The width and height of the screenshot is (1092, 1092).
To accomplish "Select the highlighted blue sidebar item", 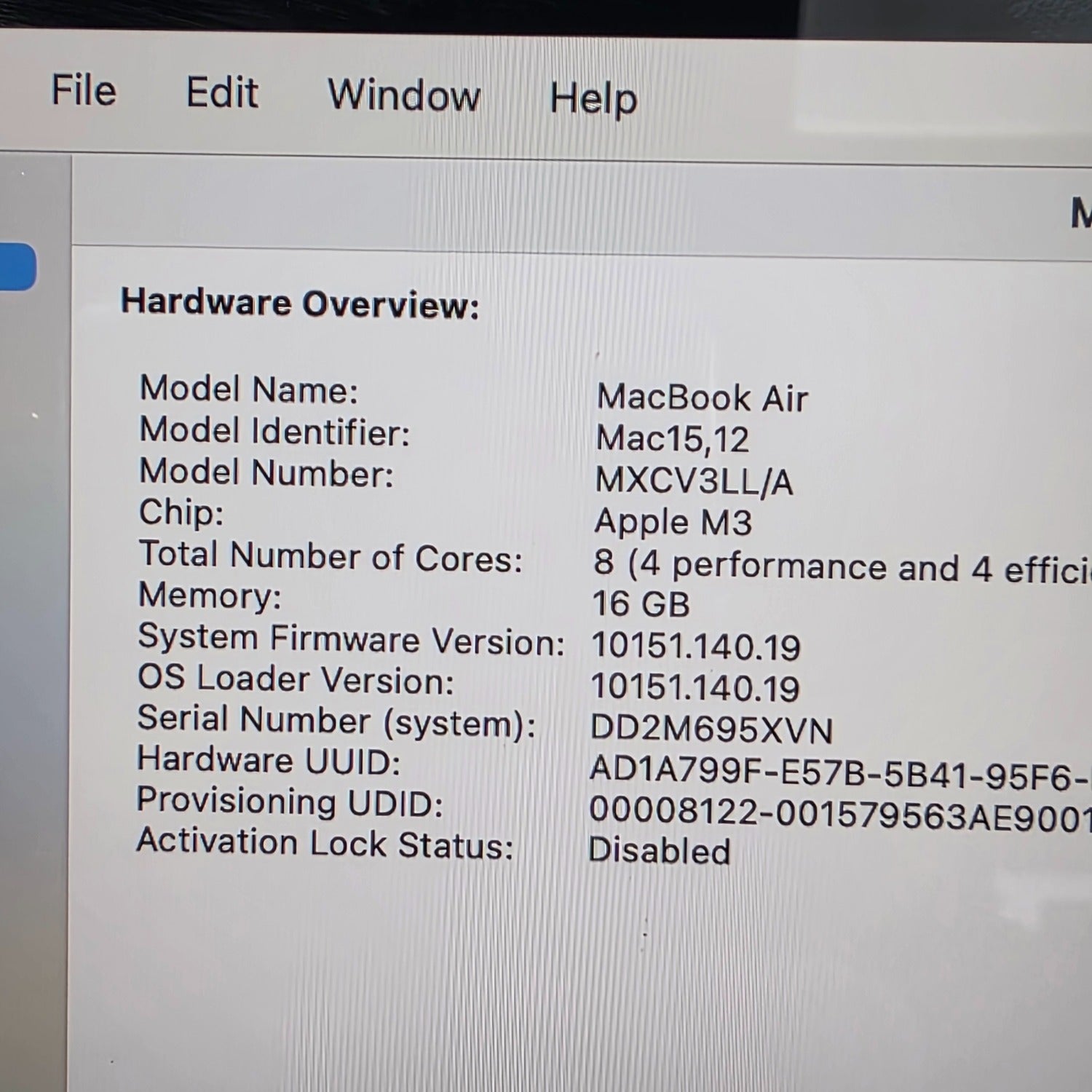I will [17, 266].
